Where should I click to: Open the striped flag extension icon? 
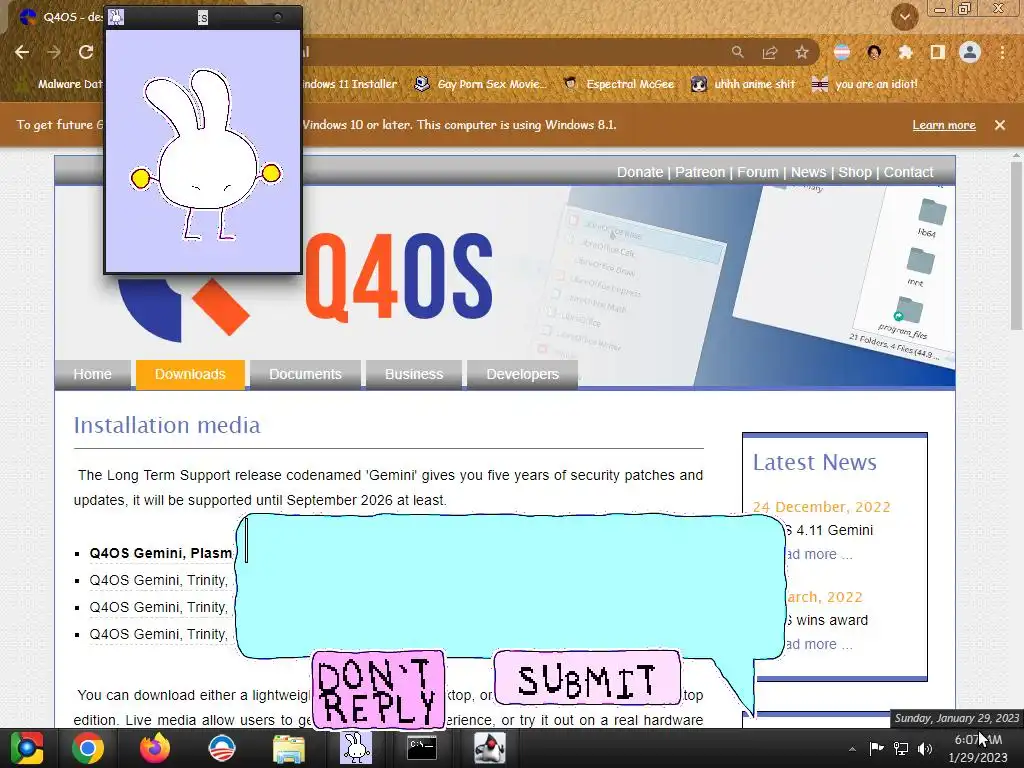pos(842,52)
